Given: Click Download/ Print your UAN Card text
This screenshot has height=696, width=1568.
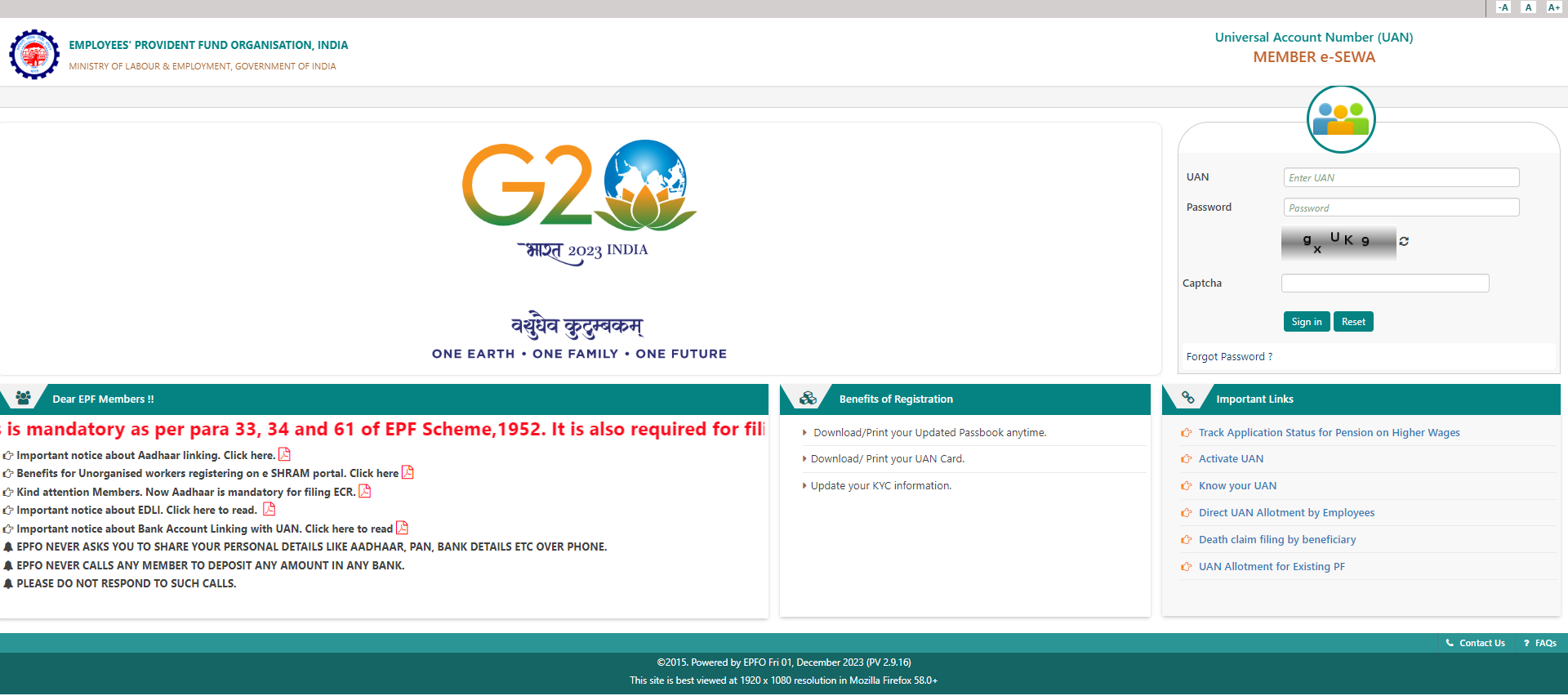Looking at the screenshot, I should tap(888, 459).
